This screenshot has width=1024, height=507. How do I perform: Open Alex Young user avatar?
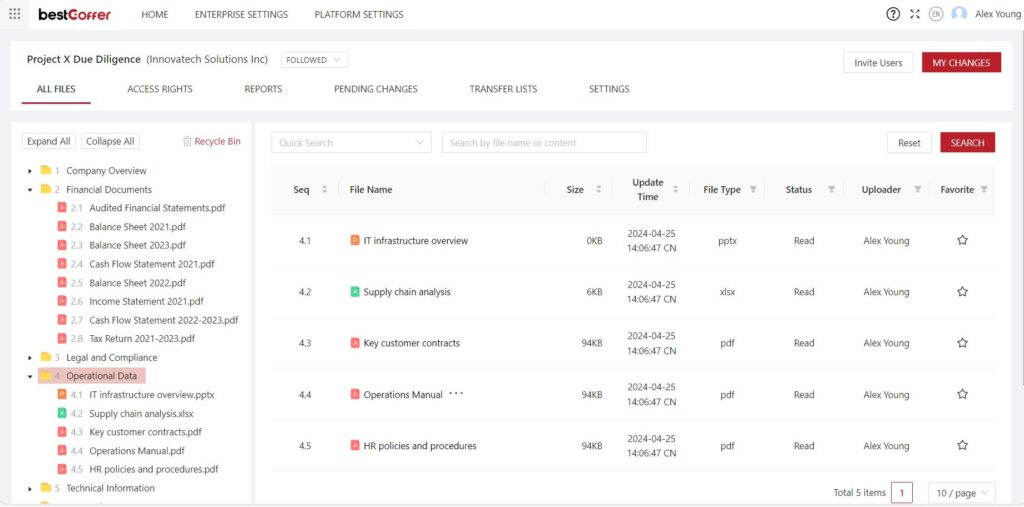[x=959, y=14]
